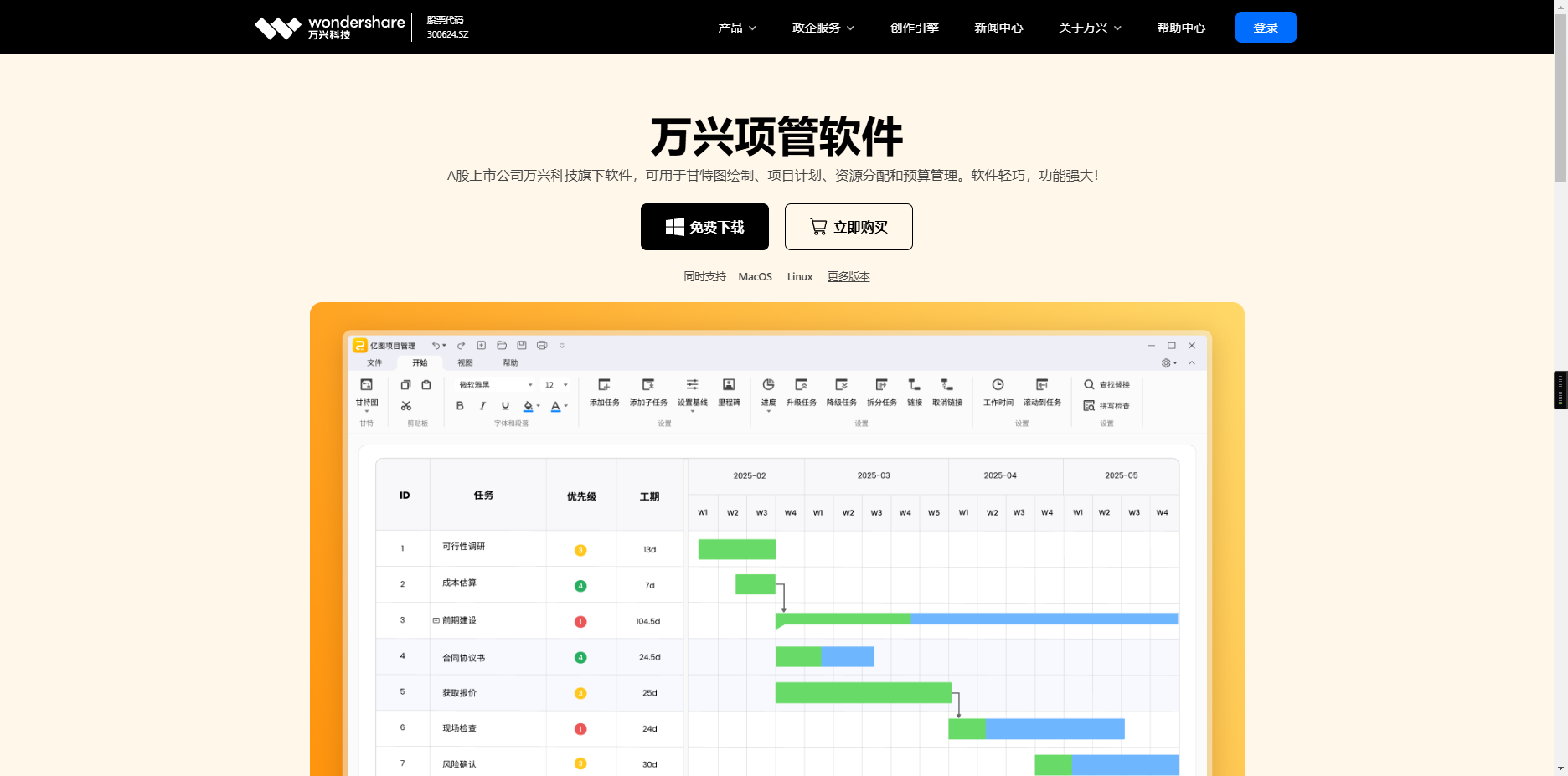Click the 更多版本 link

(x=848, y=277)
